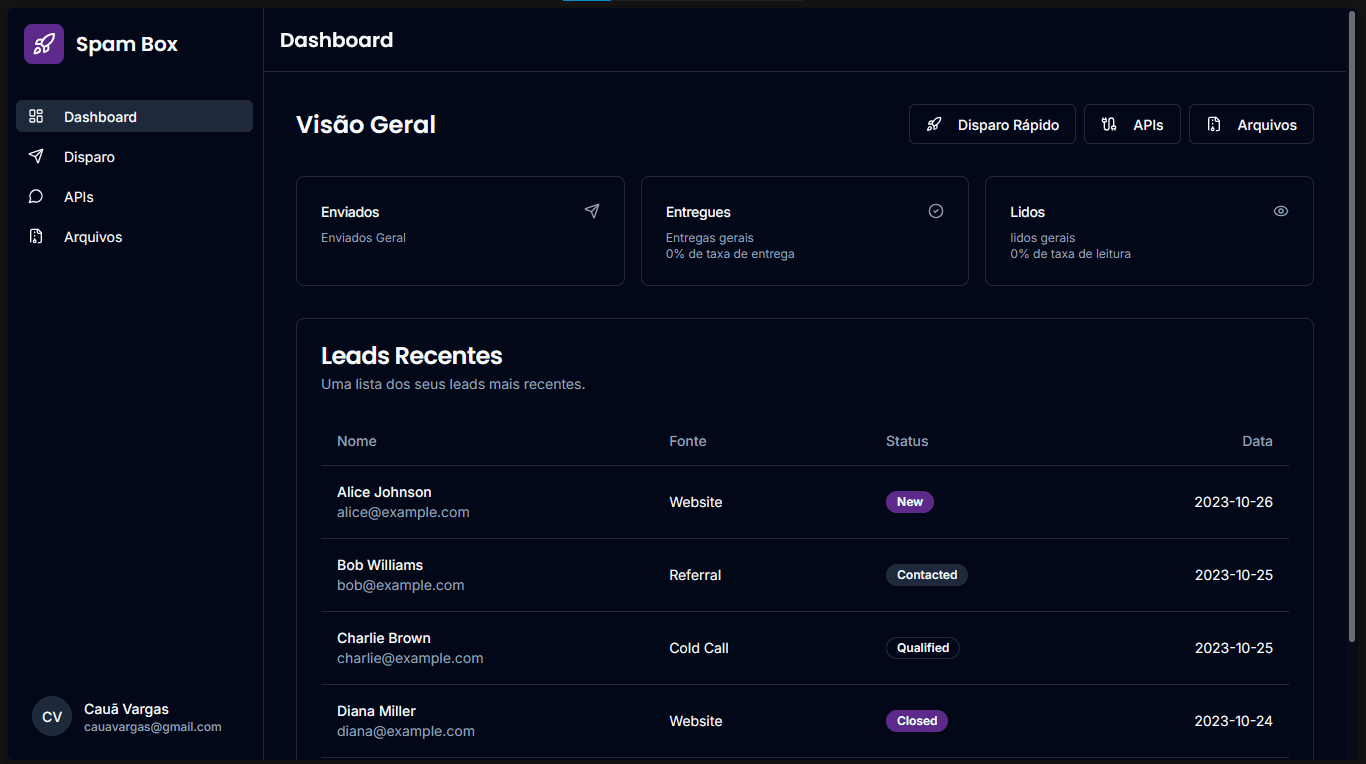Click the Spam Box brand title
1366x764 pixels.
pos(127,44)
